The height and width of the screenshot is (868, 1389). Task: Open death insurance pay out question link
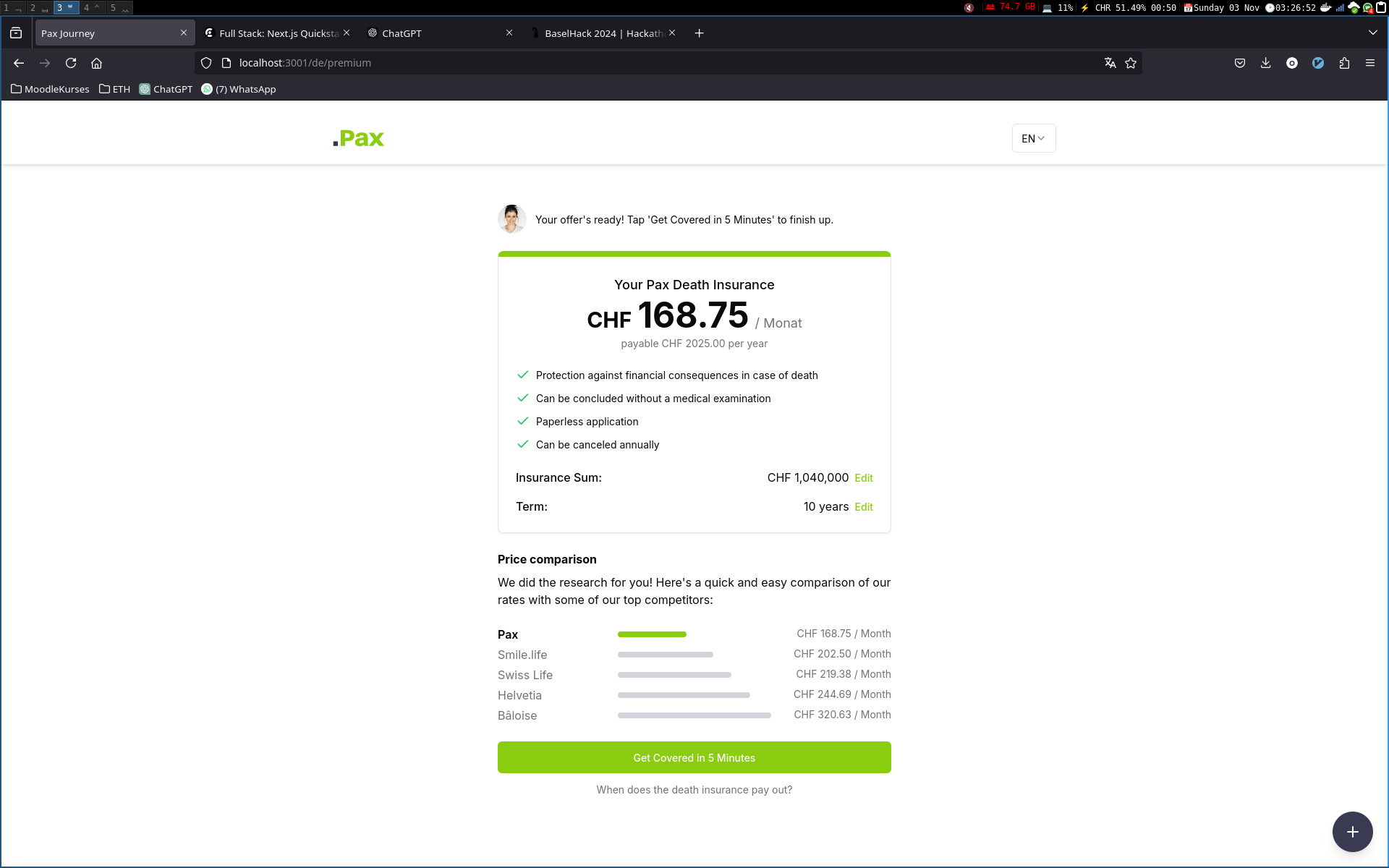point(694,790)
